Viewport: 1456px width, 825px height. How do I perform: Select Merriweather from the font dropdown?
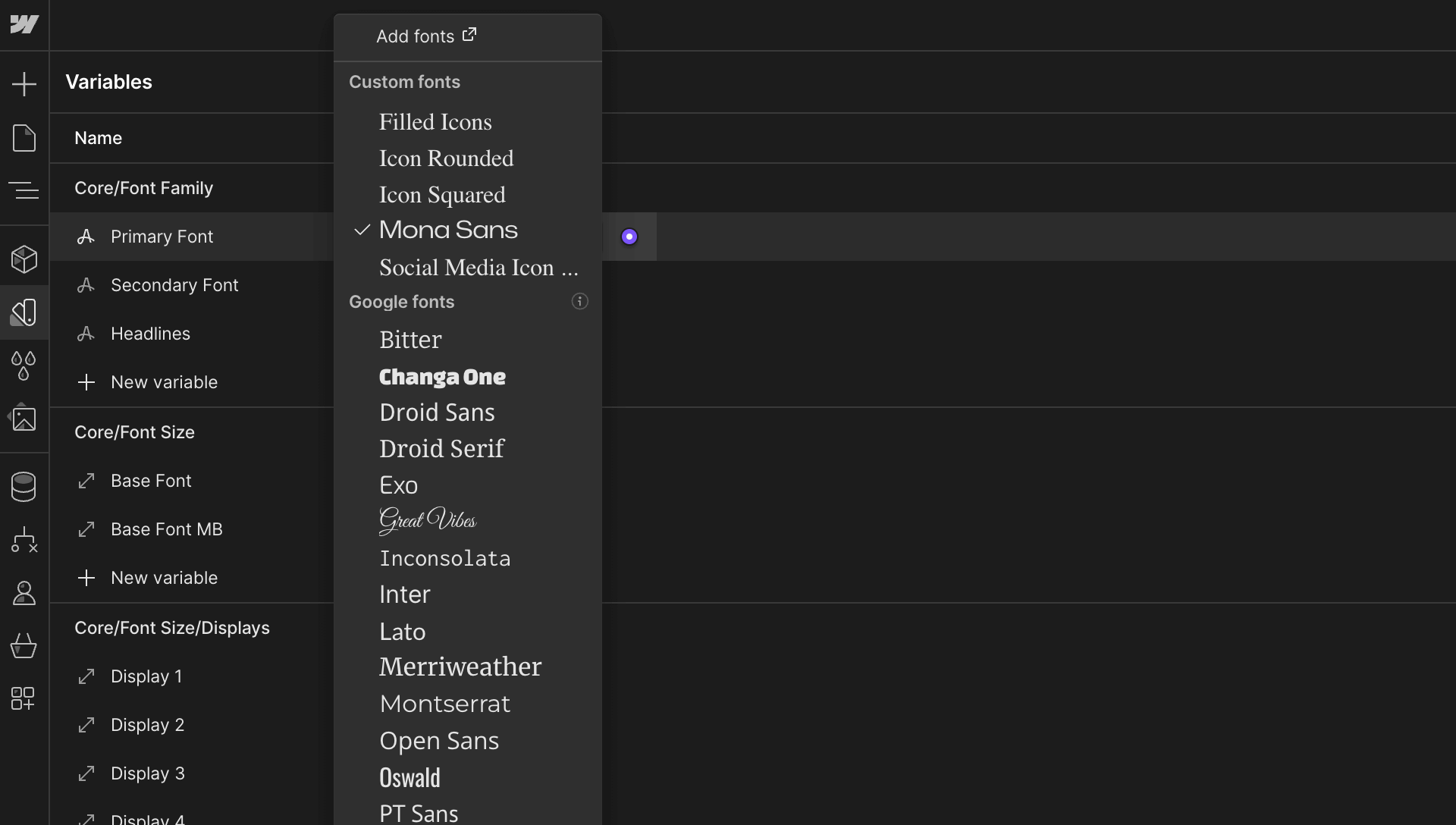[x=460, y=667]
